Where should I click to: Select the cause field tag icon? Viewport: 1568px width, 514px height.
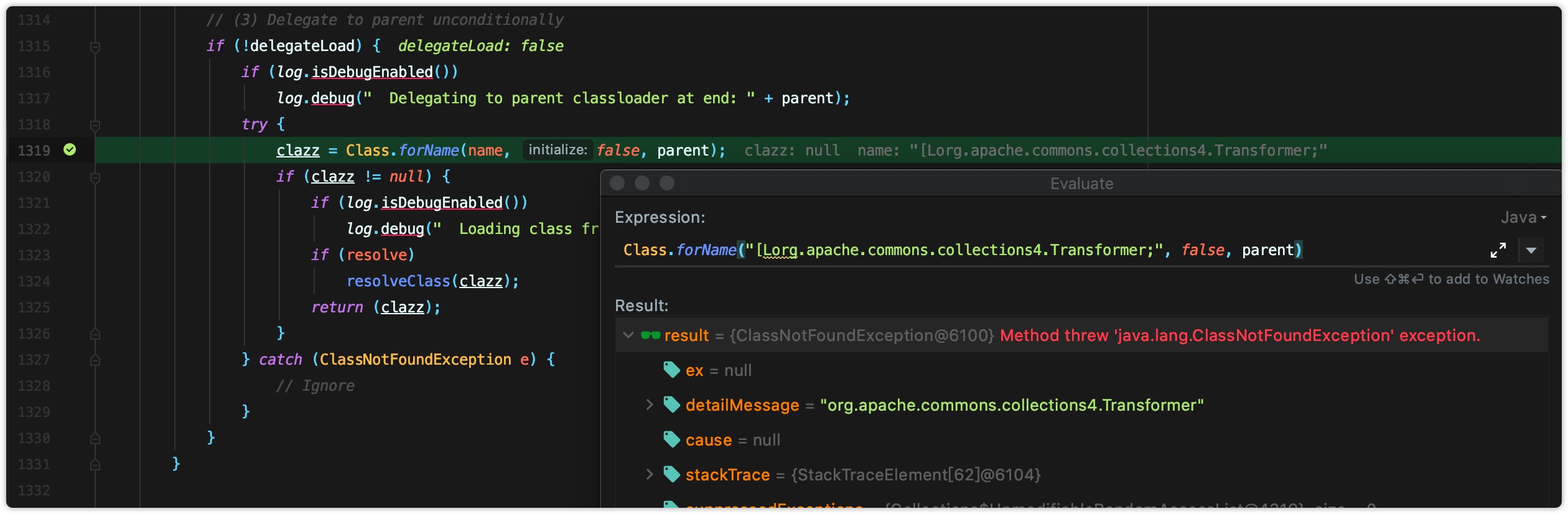(x=671, y=439)
